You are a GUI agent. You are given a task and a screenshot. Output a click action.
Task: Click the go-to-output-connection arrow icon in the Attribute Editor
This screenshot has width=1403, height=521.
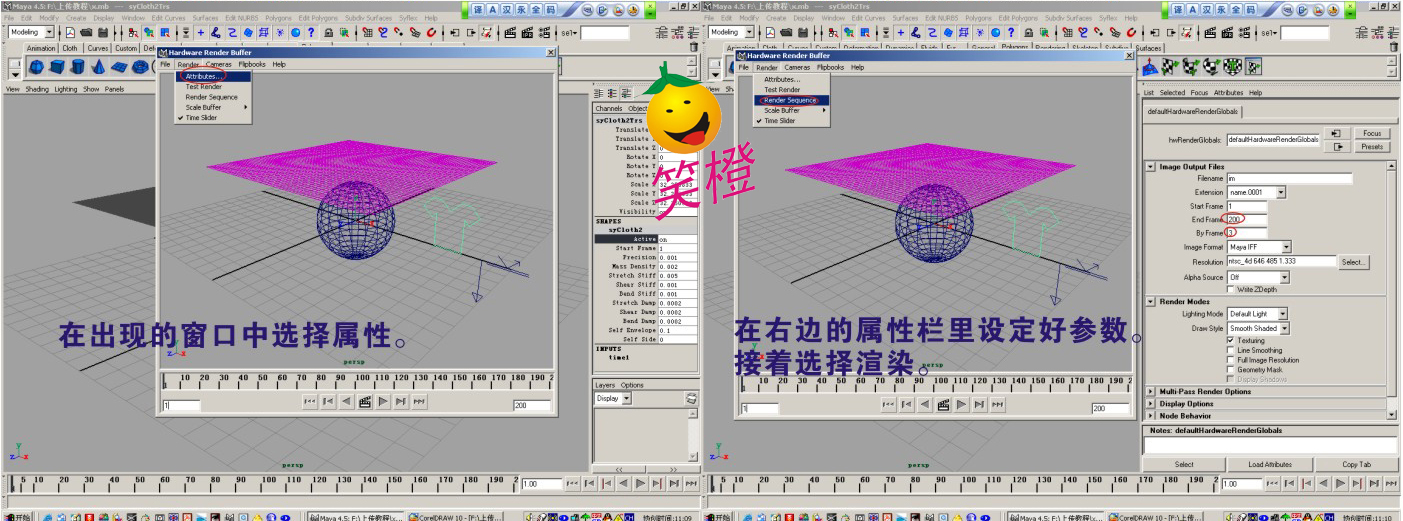click(x=1338, y=147)
